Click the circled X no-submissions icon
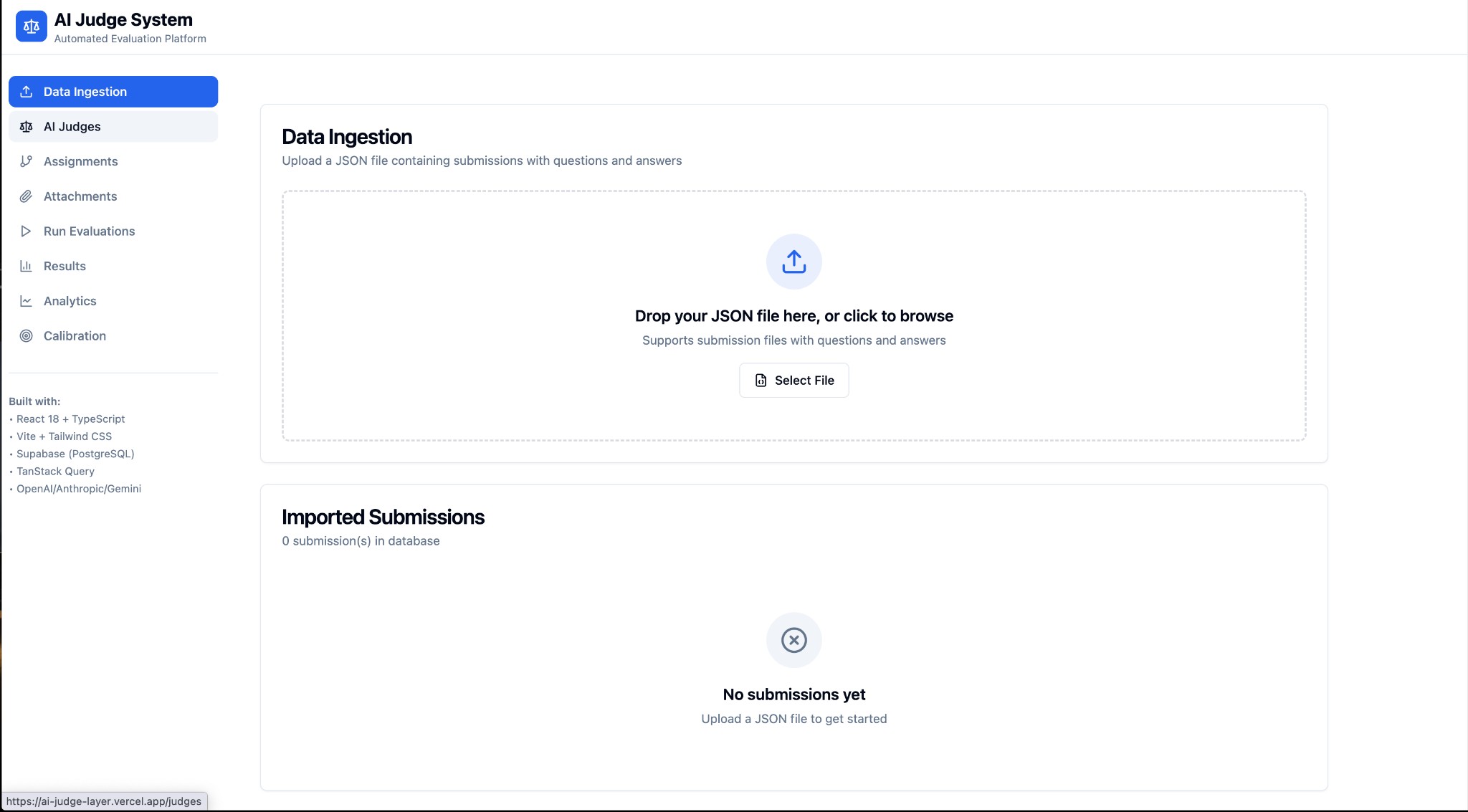 (794, 640)
